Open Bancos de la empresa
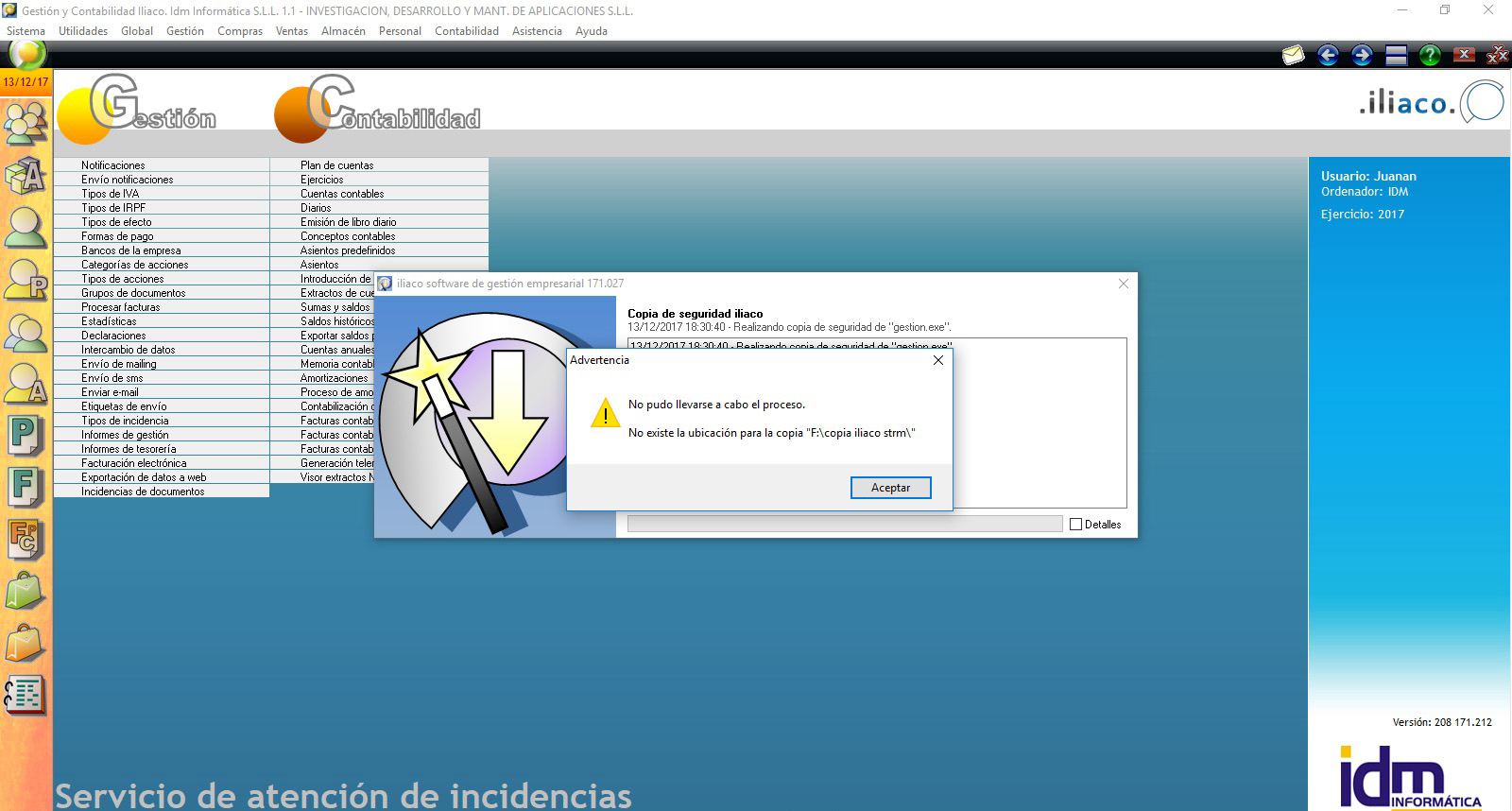Image resolution: width=1512 pixels, height=811 pixels. point(162,250)
